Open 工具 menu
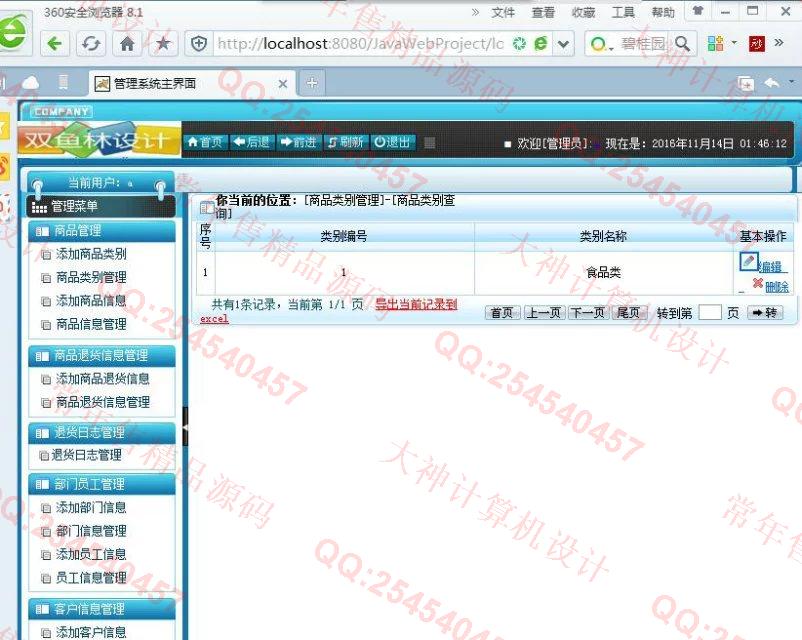The image size is (802, 640). (623, 12)
